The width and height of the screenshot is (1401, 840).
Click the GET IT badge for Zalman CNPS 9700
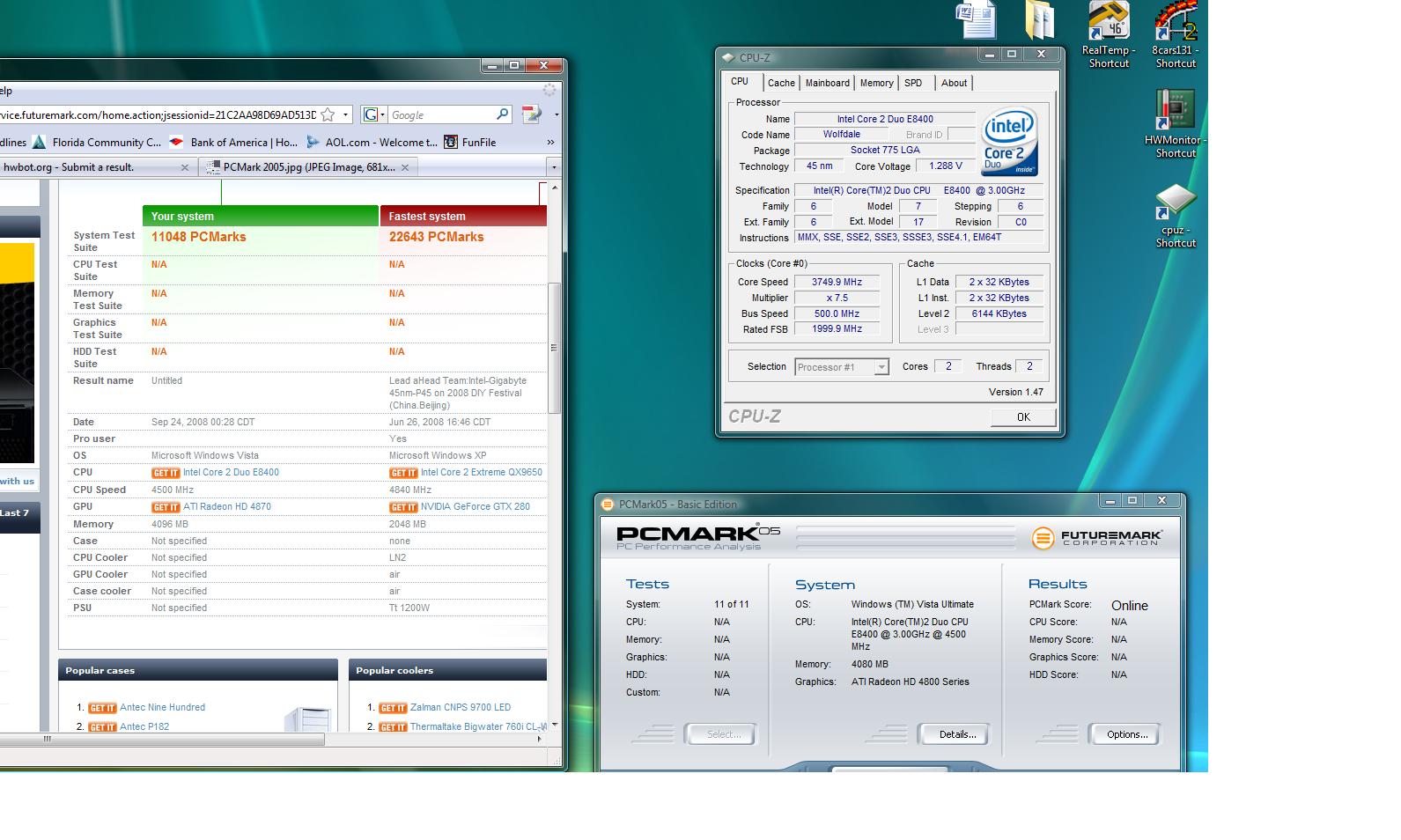393,708
